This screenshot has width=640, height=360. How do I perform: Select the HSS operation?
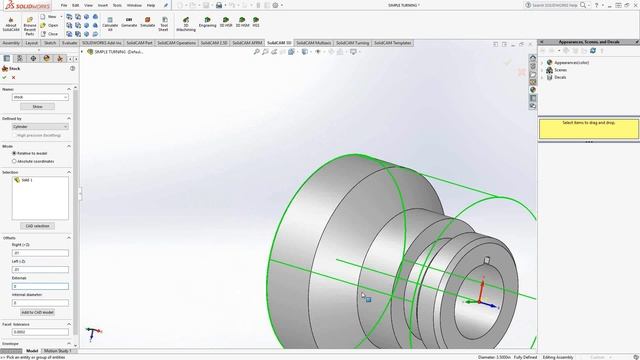256,22
